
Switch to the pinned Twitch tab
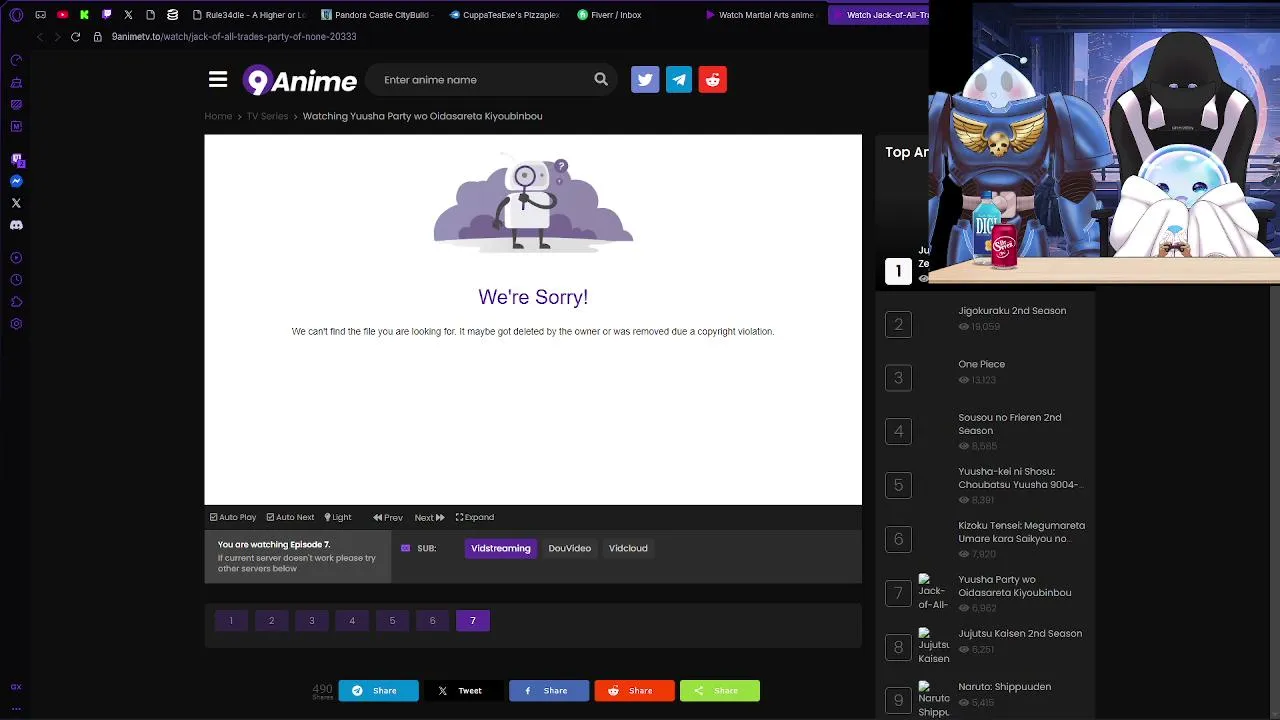click(x=106, y=15)
